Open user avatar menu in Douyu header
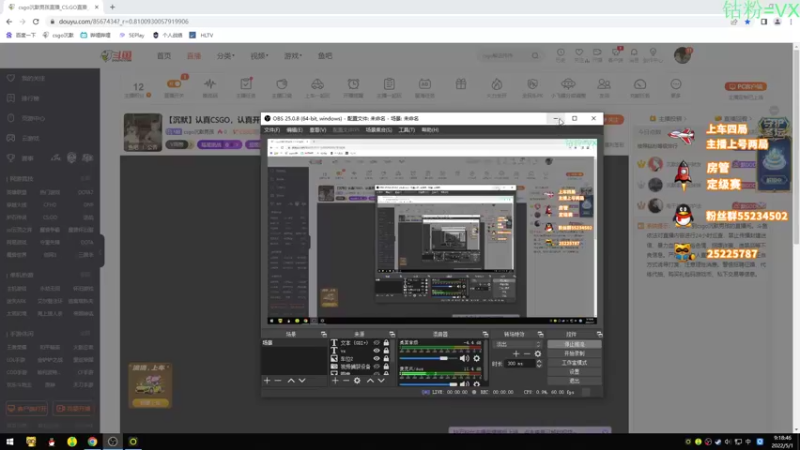The width and height of the screenshot is (800, 450). 682,55
